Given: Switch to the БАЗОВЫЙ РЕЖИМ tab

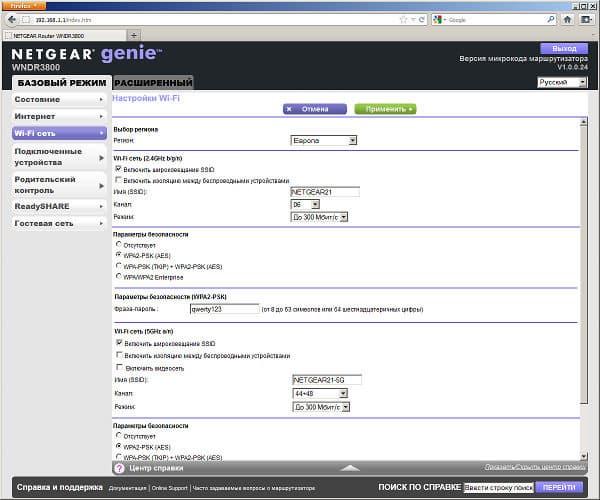Looking at the screenshot, I should [x=62, y=83].
